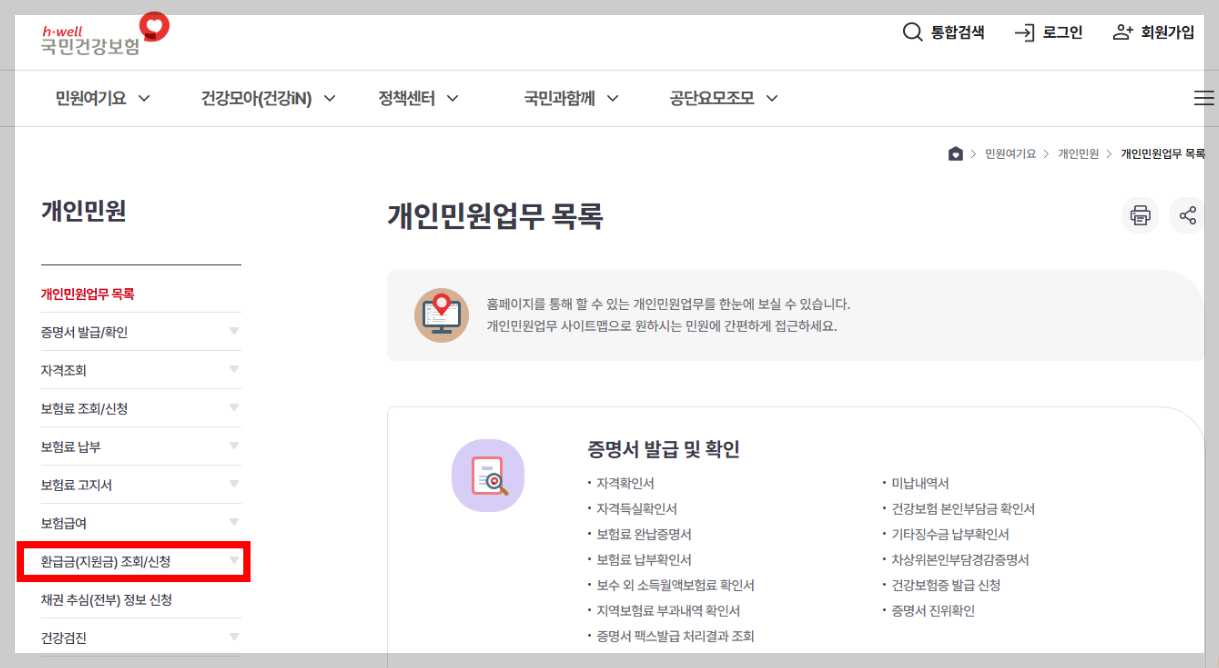The width and height of the screenshot is (1219, 668).
Task: Select 개인민원업무 목록 in sidebar
Action: tap(88, 294)
